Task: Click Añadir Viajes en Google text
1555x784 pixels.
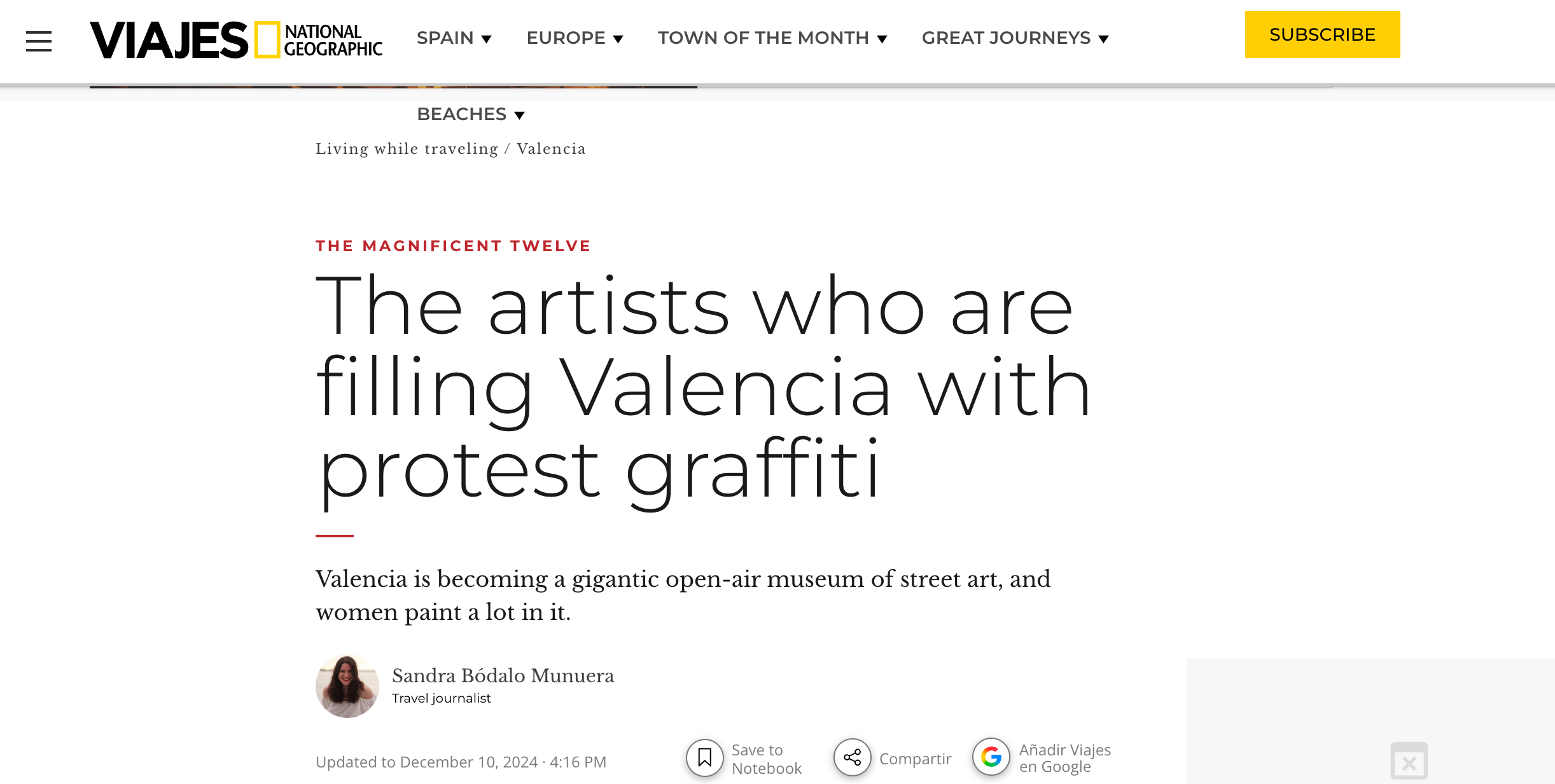Action: click(1065, 758)
